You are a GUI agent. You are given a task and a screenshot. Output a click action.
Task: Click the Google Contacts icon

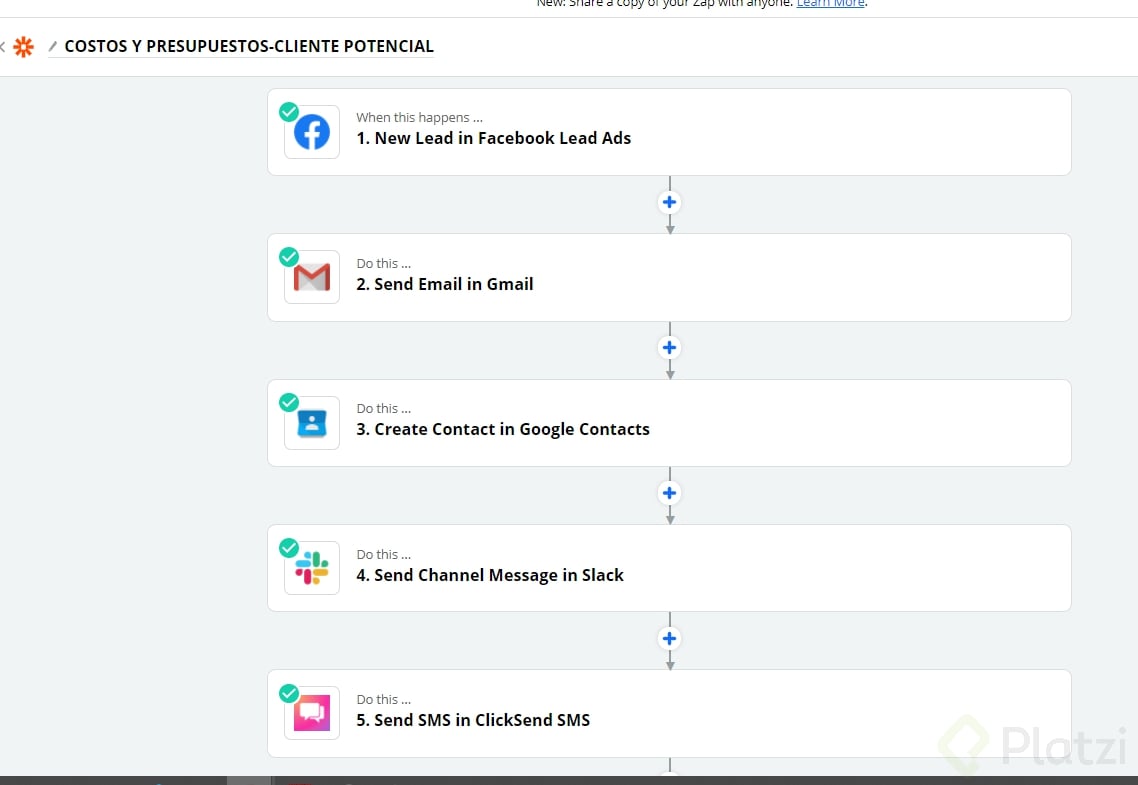pos(312,423)
